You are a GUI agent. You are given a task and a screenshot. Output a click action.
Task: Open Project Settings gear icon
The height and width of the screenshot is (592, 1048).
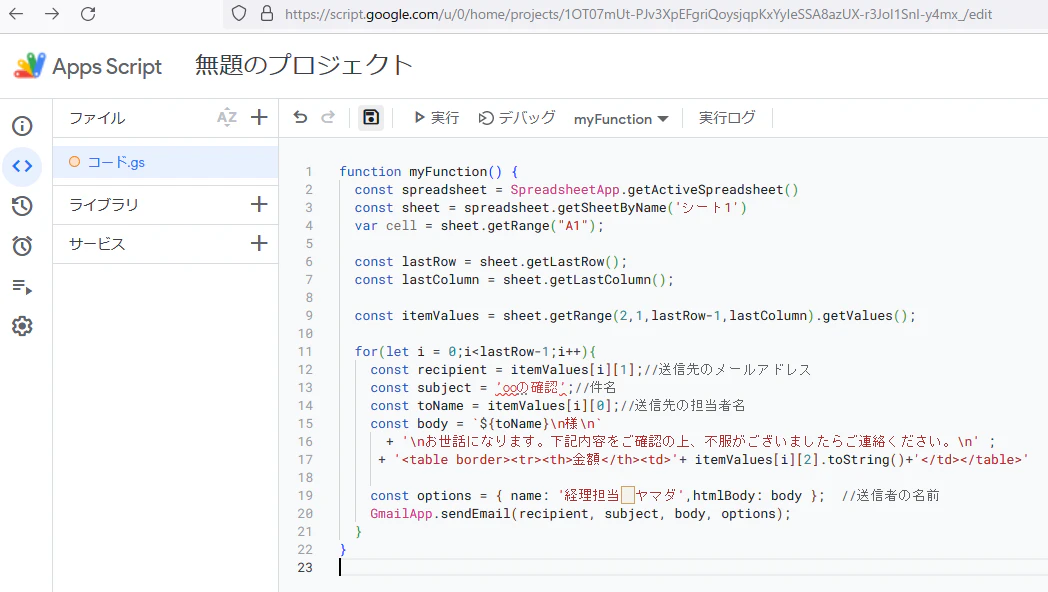[x=22, y=326]
